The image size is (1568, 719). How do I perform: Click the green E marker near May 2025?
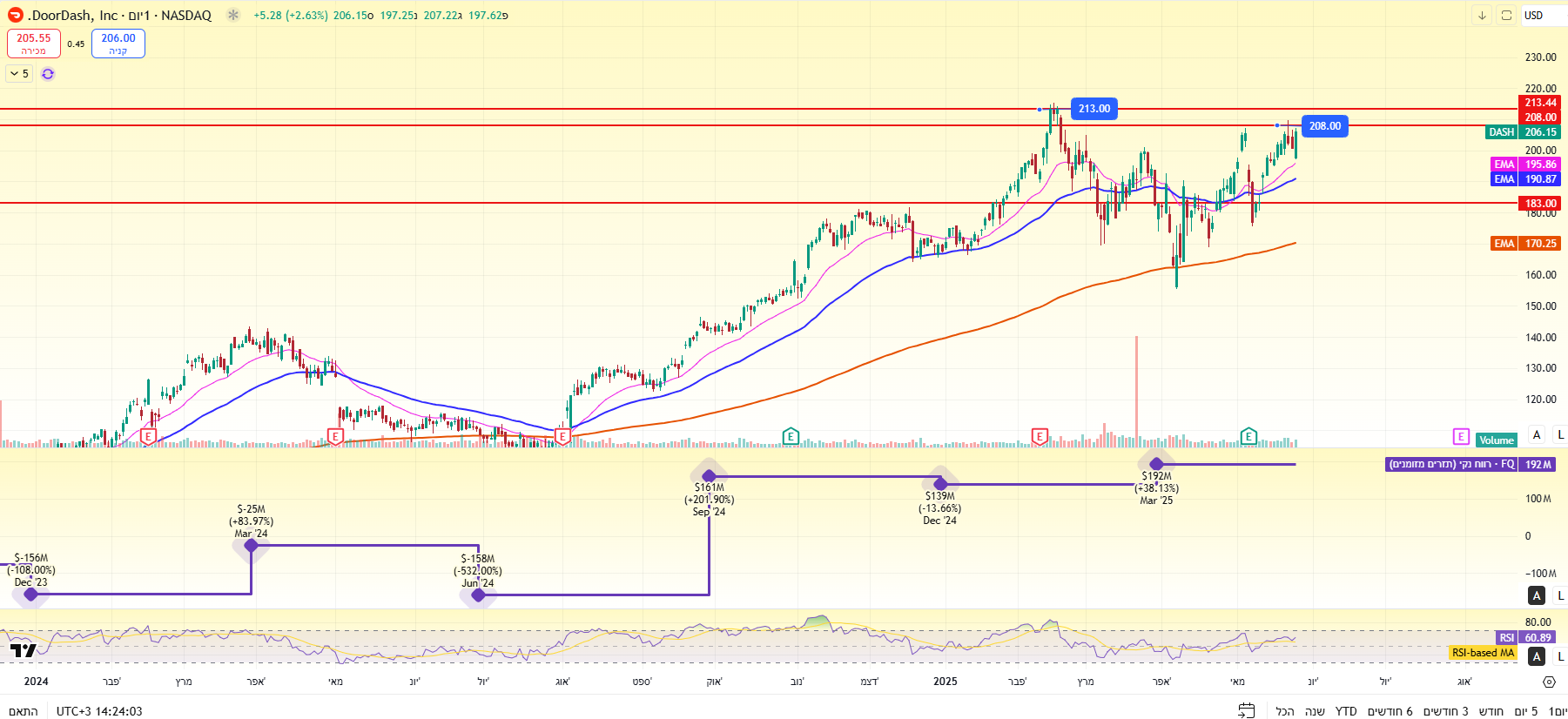coord(1248,436)
